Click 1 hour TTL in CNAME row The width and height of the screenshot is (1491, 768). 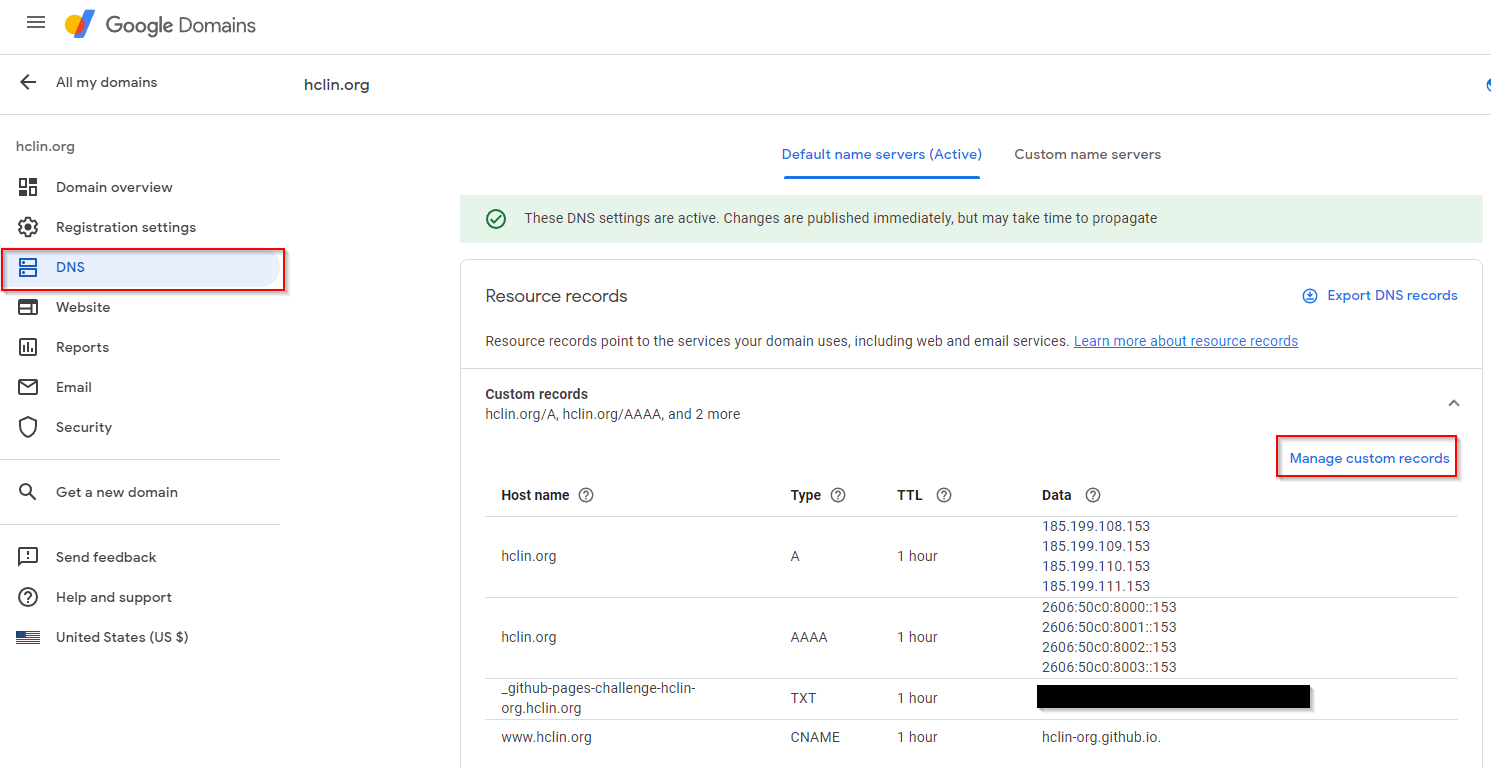(917, 737)
